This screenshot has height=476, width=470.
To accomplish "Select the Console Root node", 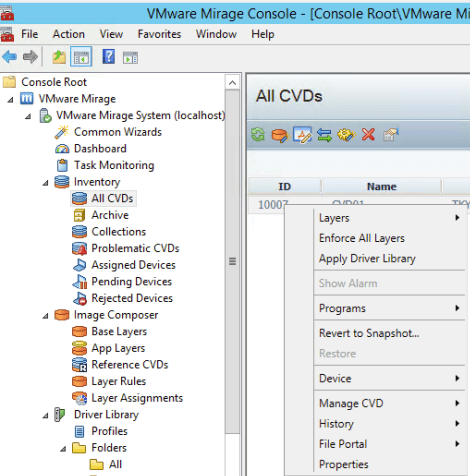I will 54,82.
